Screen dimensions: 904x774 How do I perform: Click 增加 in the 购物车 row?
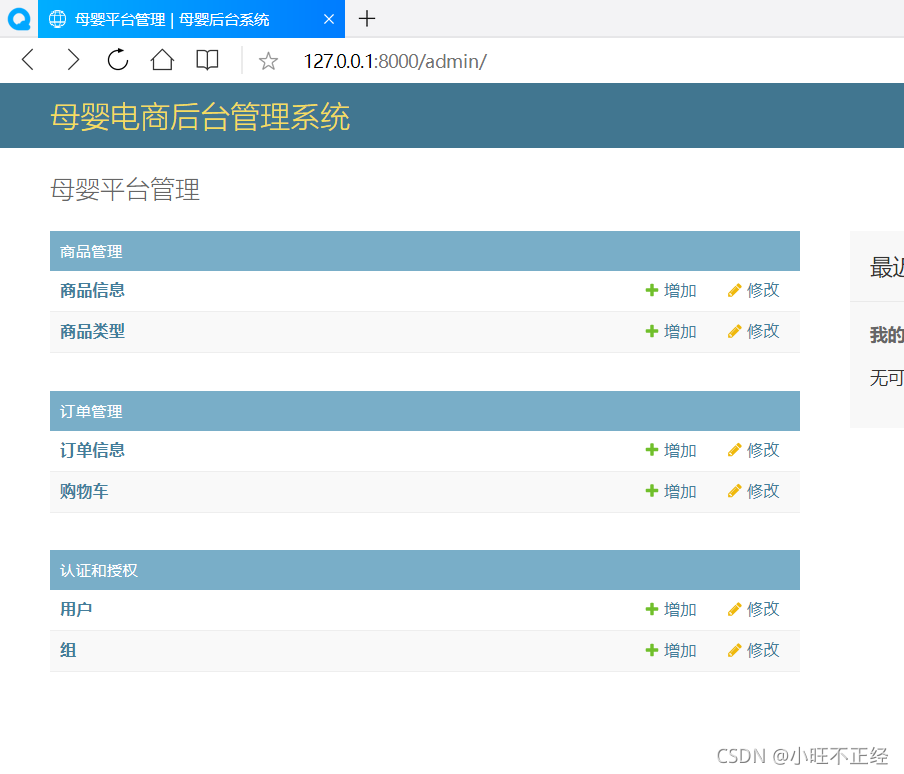coord(671,491)
